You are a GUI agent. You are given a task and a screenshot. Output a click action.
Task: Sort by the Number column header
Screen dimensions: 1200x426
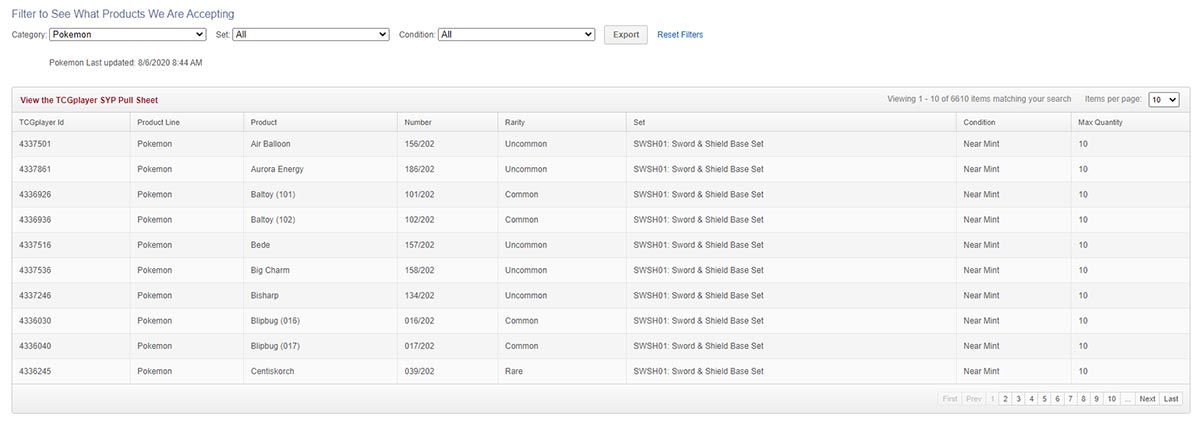(x=447, y=122)
